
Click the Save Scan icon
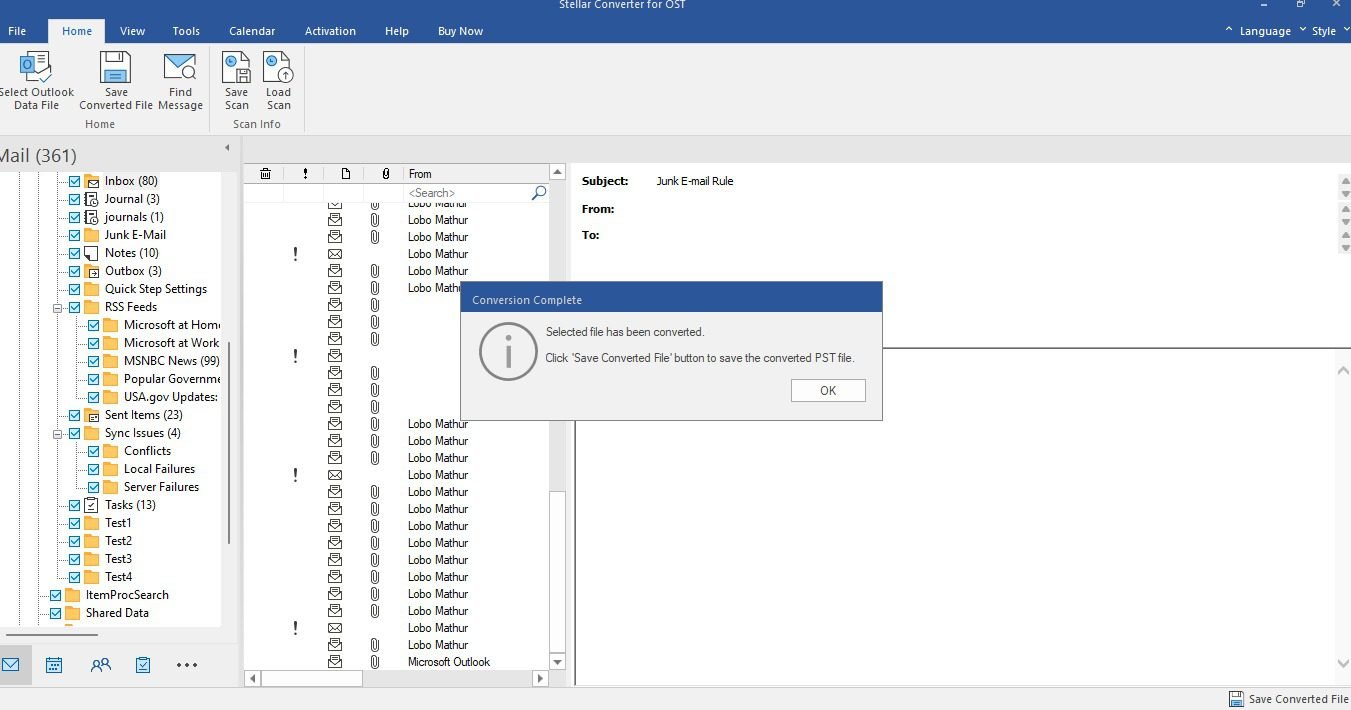tap(236, 68)
